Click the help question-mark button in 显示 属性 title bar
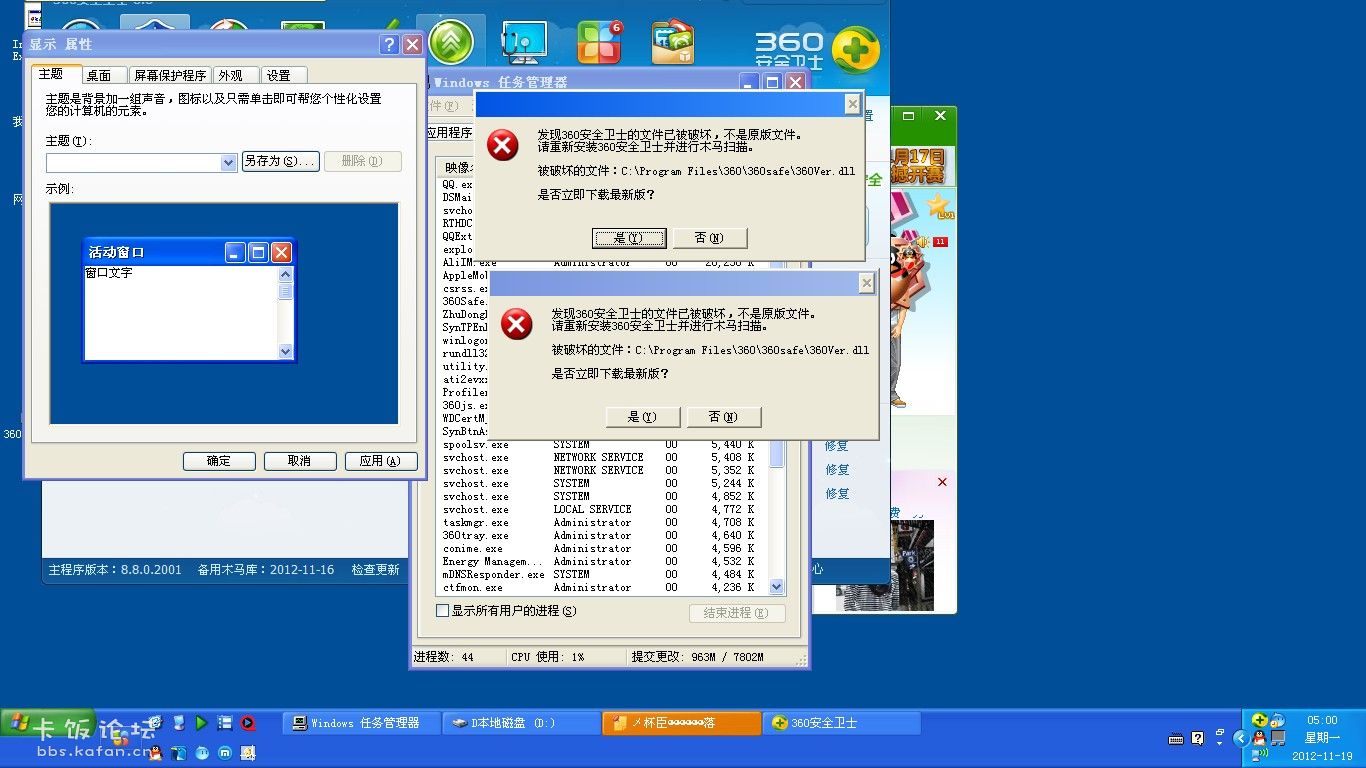1366x768 pixels. 389,44
